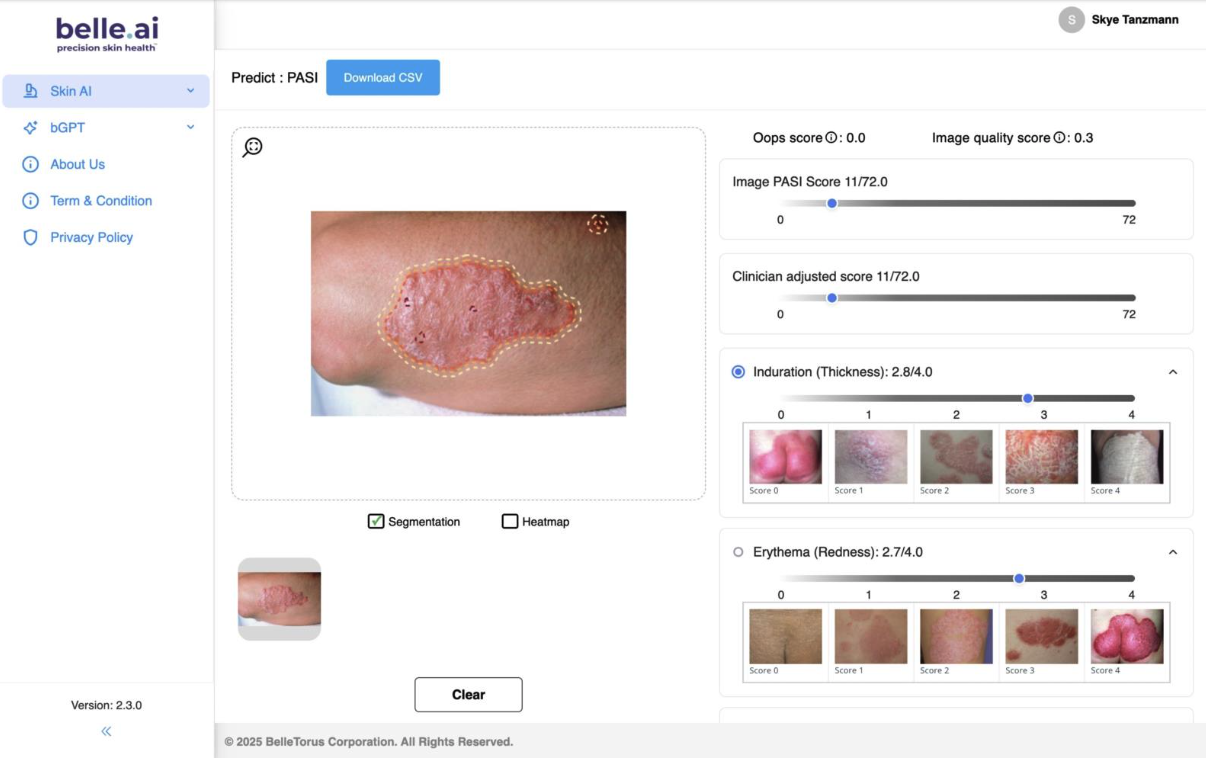The image size is (1206, 758).
Task: Click the bGPT sparkle icon
Action: tap(30, 128)
